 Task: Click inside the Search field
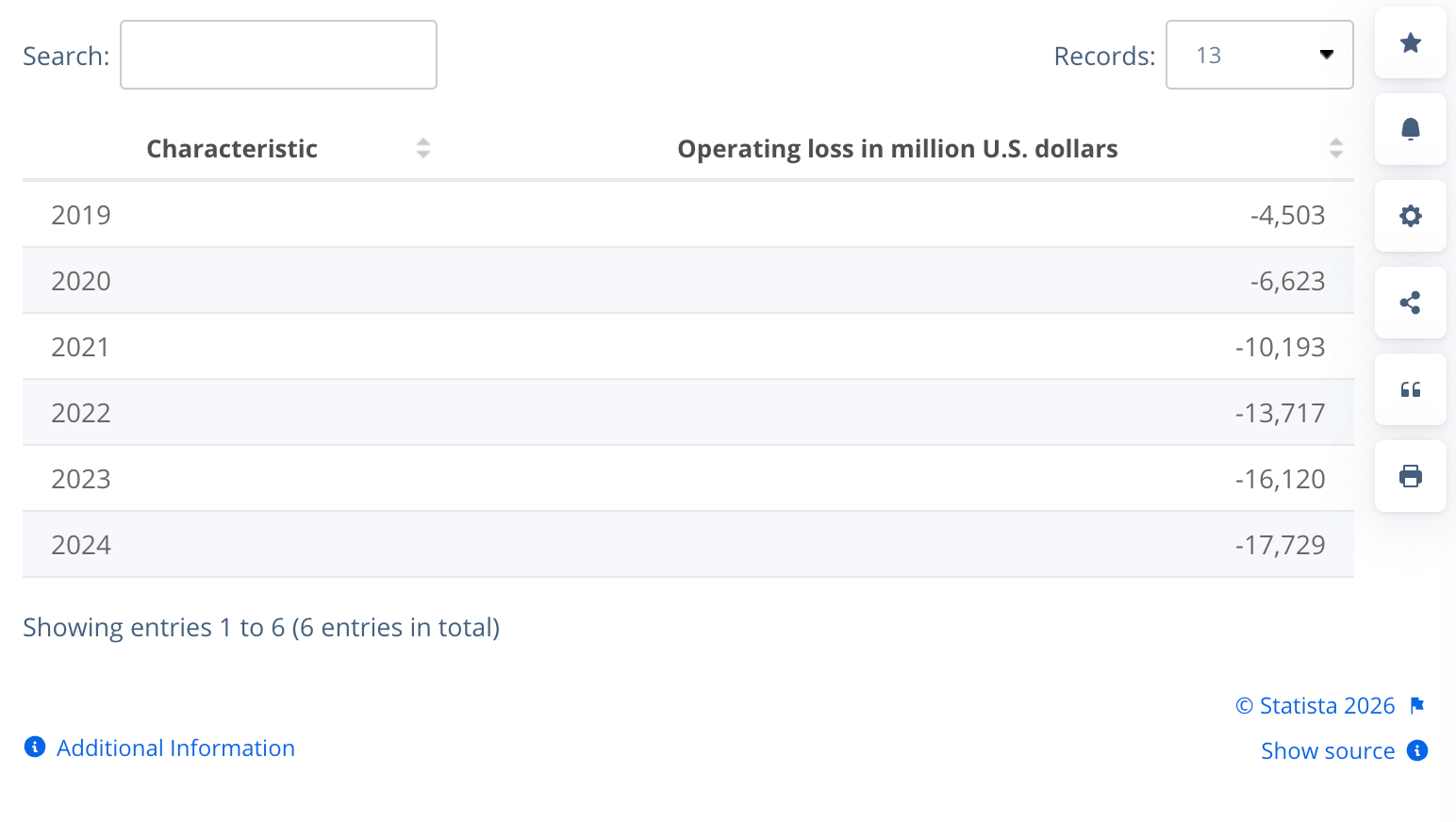pyautogui.click(x=277, y=55)
